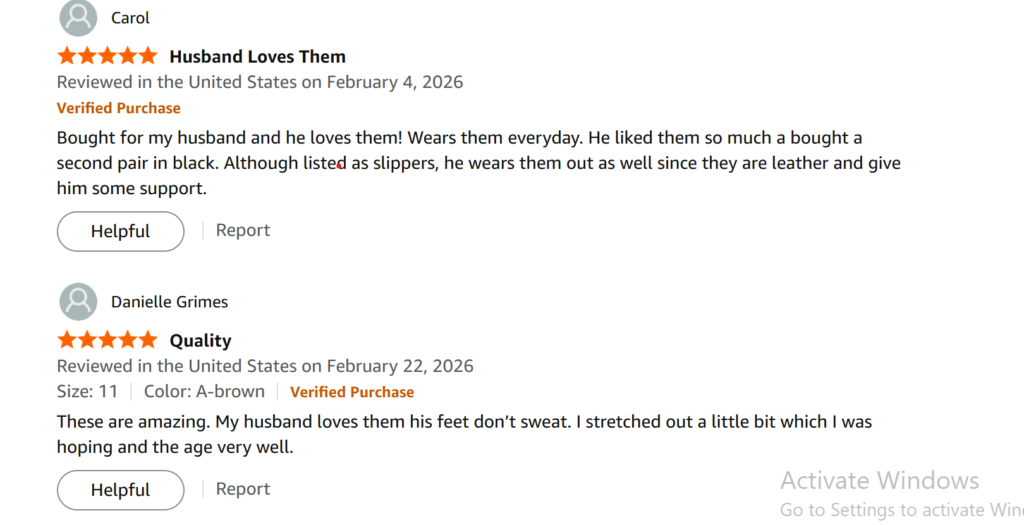Mark Carol's review as Helpful

pyautogui.click(x=120, y=231)
